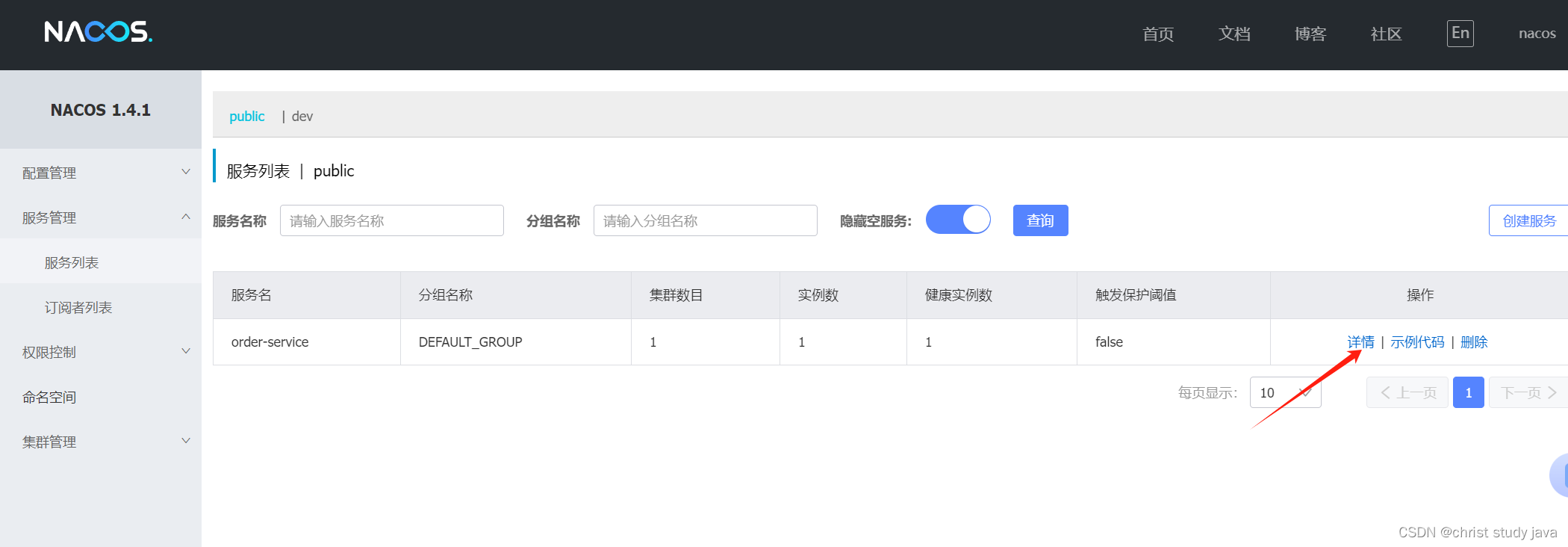The width and height of the screenshot is (1568, 547).
Task: Switch to the dev namespace tab
Action: (x=302, y=116)
